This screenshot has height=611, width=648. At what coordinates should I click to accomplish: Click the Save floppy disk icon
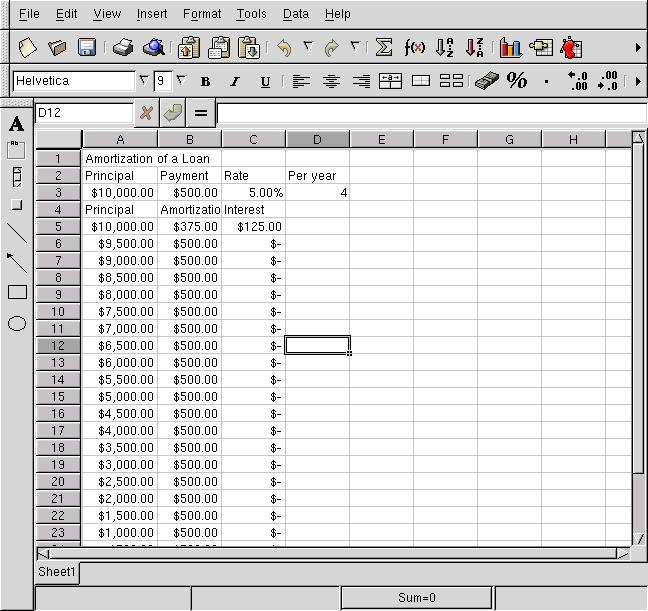coord(87,47)
